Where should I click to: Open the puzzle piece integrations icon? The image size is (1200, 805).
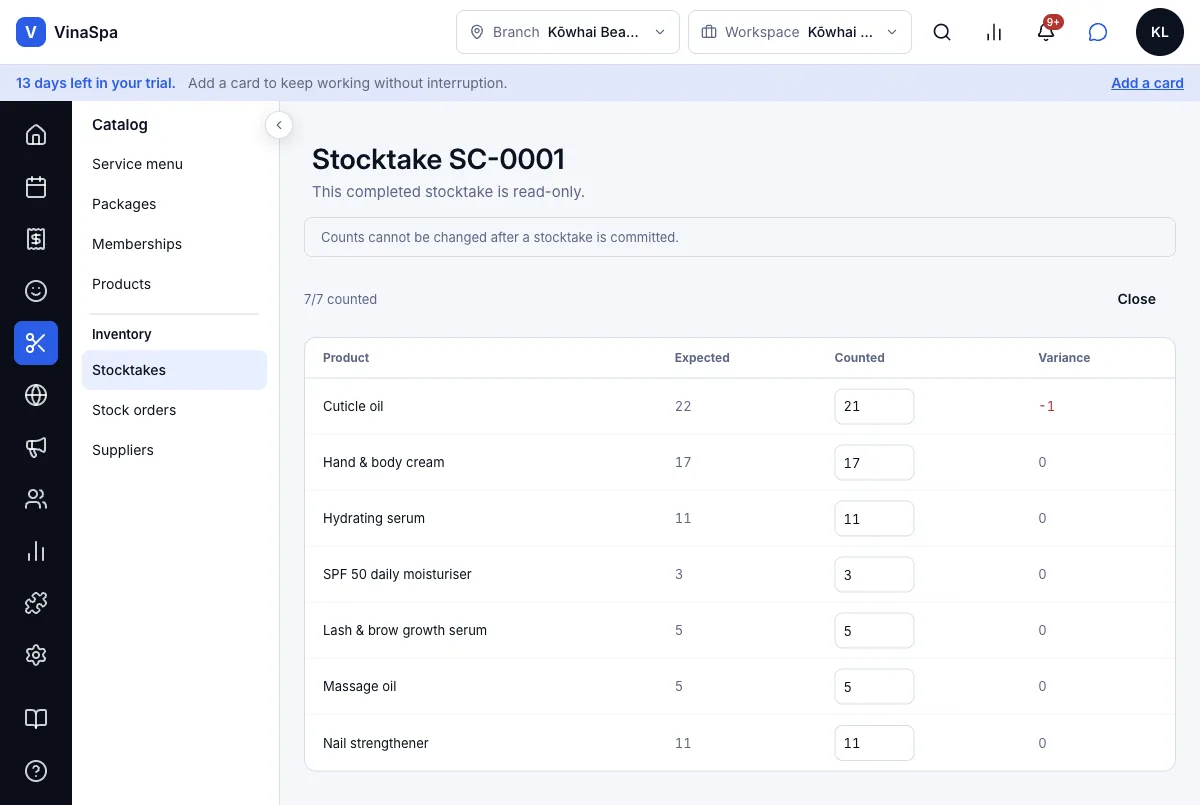click(x=36, y=603)
